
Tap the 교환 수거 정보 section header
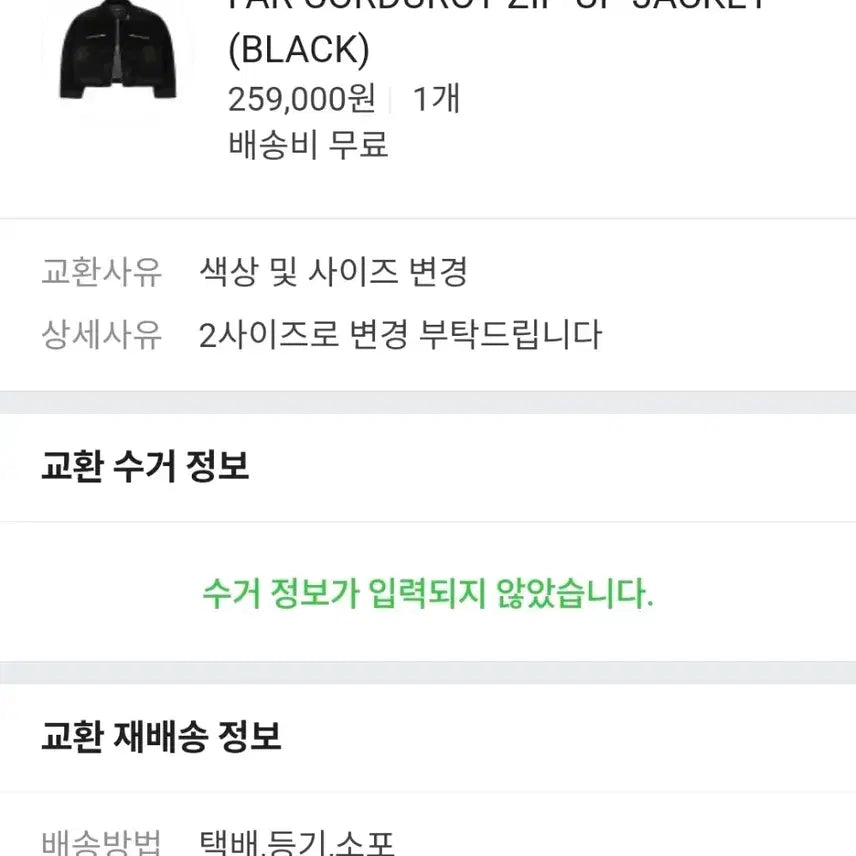[145, 466]
